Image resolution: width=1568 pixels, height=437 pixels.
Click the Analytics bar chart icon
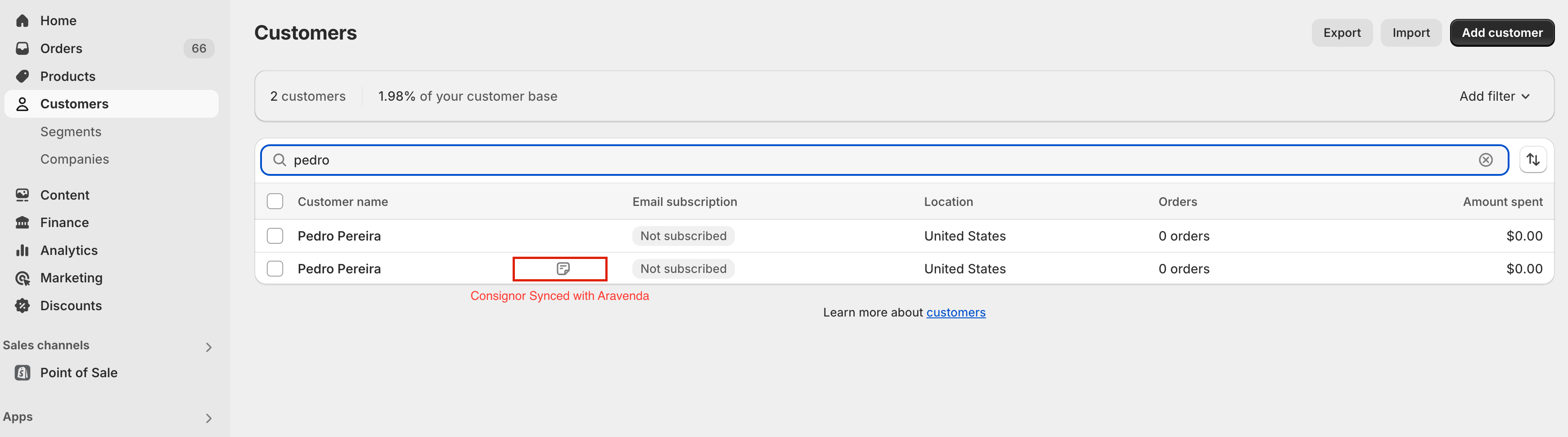click(x=23, y=250)
